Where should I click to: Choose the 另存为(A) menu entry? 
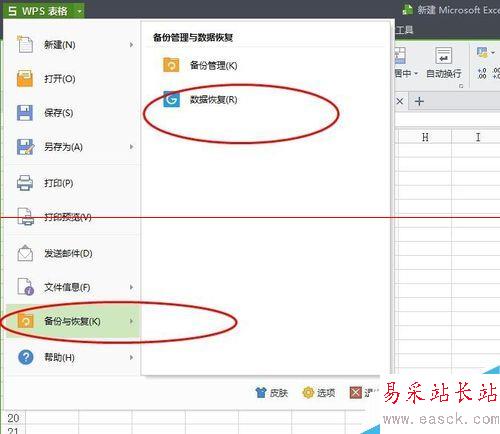point(72,147)
